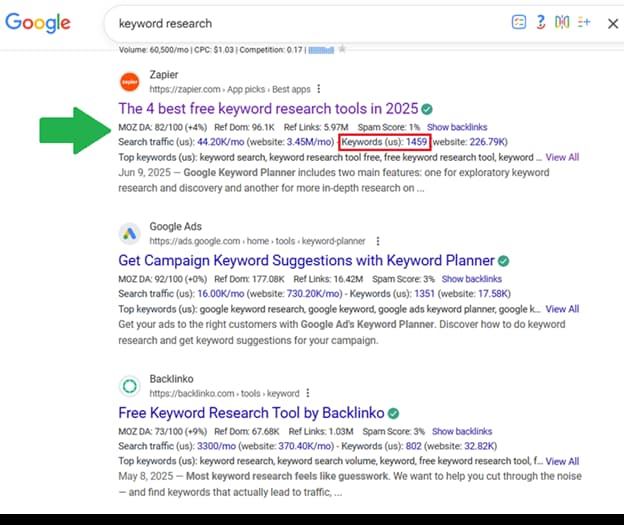Image resolution: width=624 pixels, height=525 pixels.
Task: Click 'MOZ DA: 82/100 (+4%)' text
Action: coord(162,127)
